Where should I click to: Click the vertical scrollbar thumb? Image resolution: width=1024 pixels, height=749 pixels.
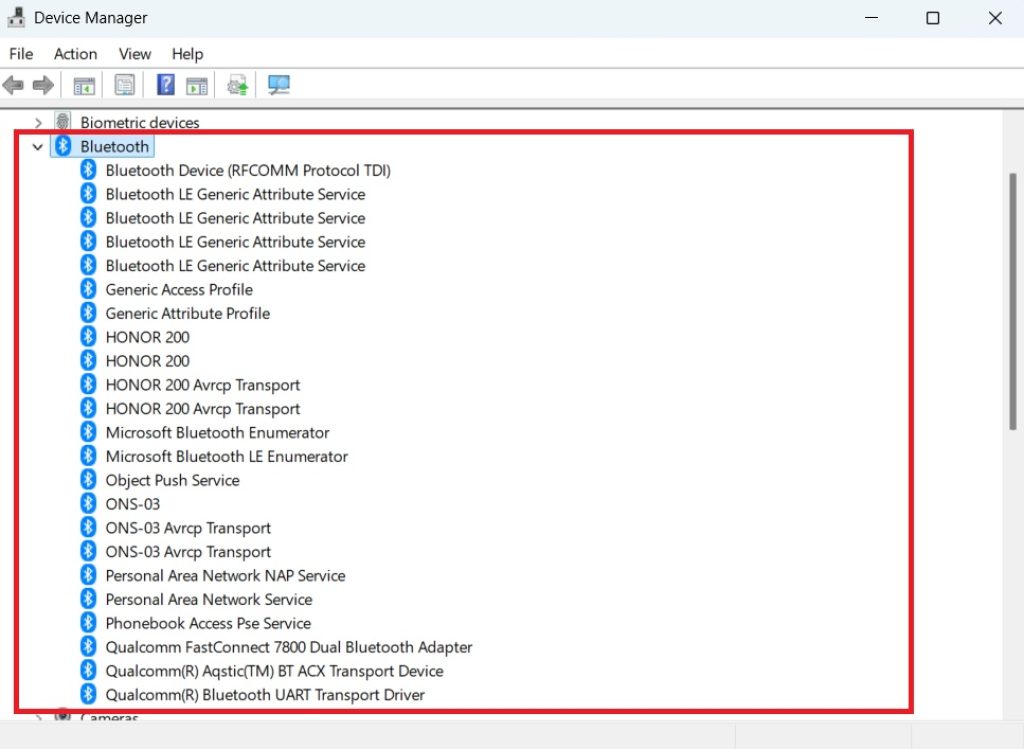pyautogui.click(x=1012, y=301)
